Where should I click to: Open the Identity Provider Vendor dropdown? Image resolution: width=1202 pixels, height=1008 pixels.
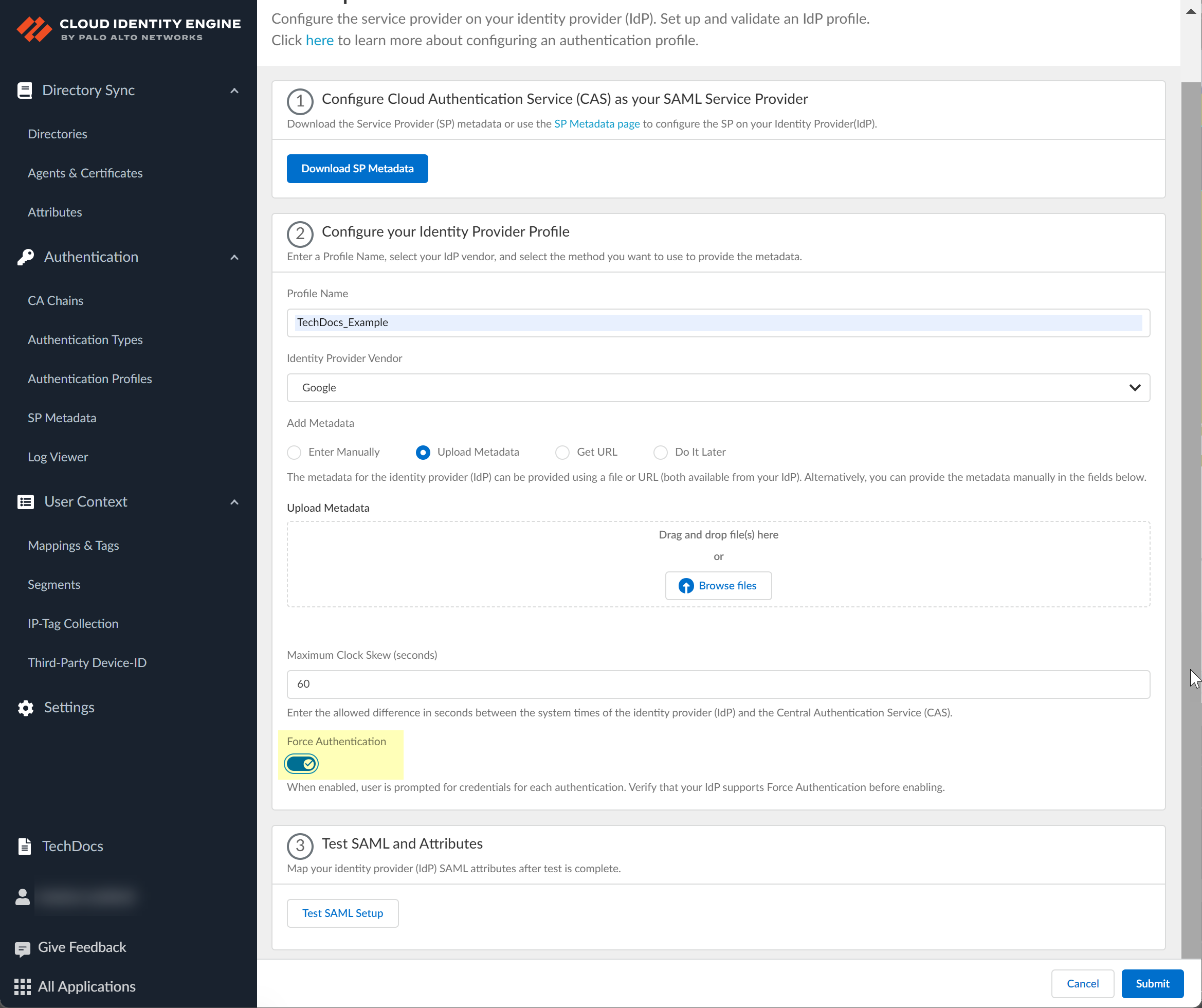point(718,388)
